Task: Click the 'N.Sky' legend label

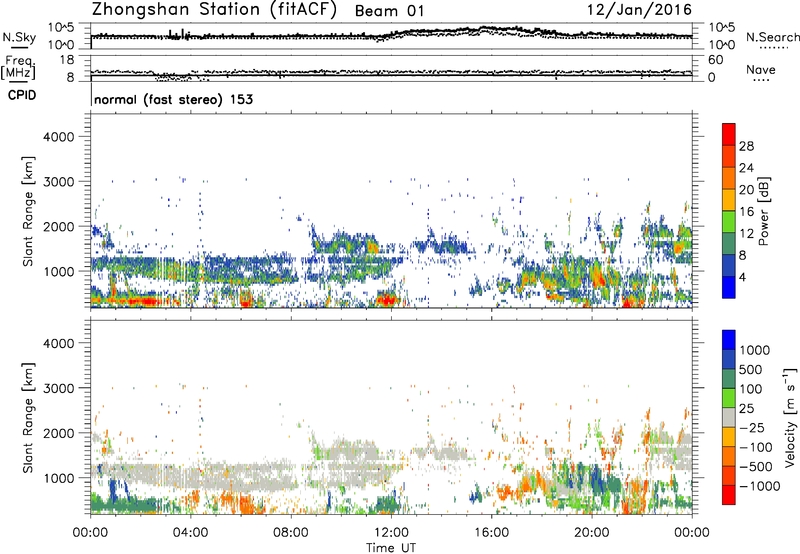Action: (19, 37)
